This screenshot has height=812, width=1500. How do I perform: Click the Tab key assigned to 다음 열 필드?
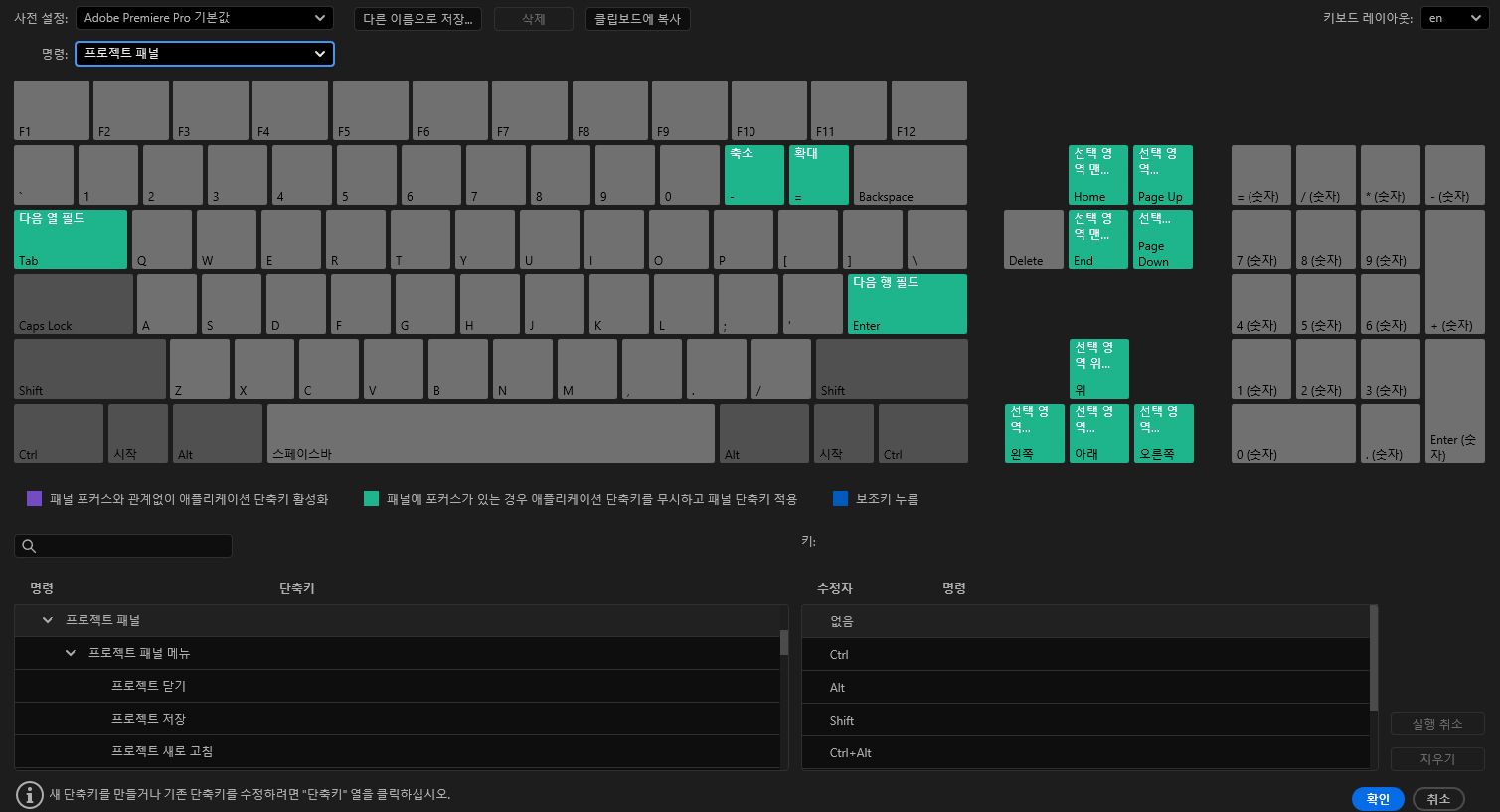pos(70,239)
